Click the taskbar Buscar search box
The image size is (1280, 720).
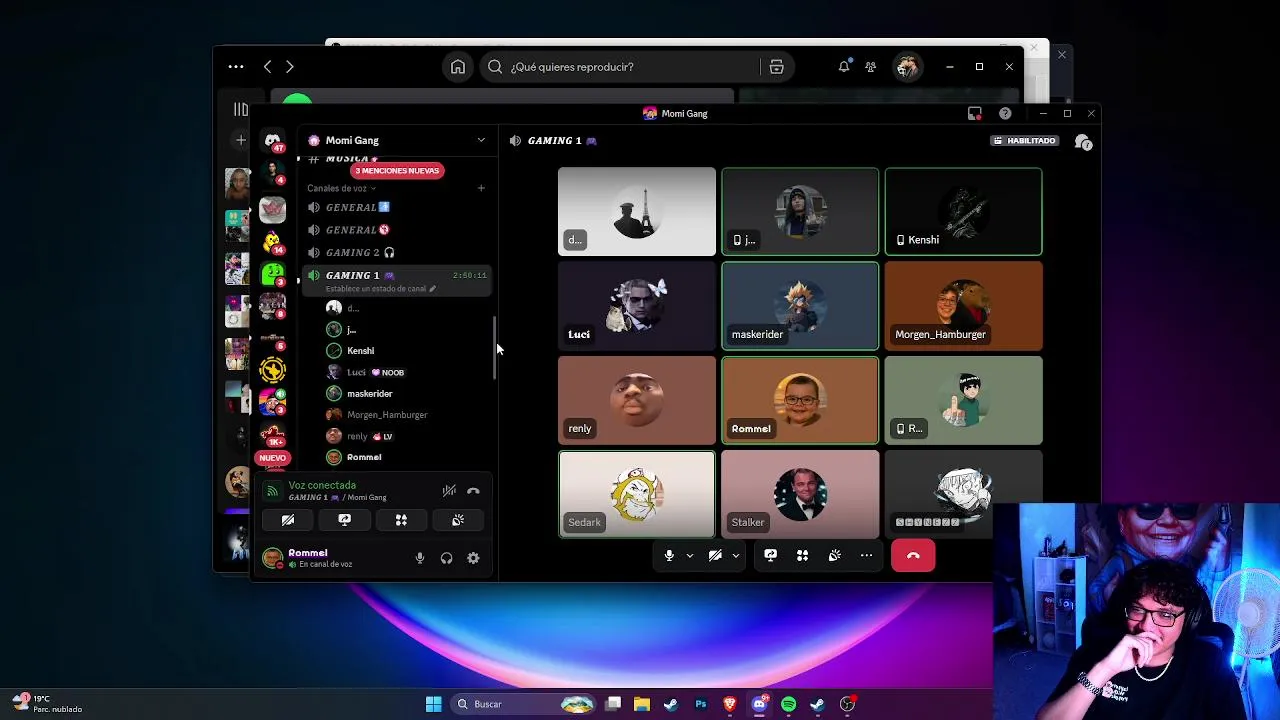coord(524,704)
